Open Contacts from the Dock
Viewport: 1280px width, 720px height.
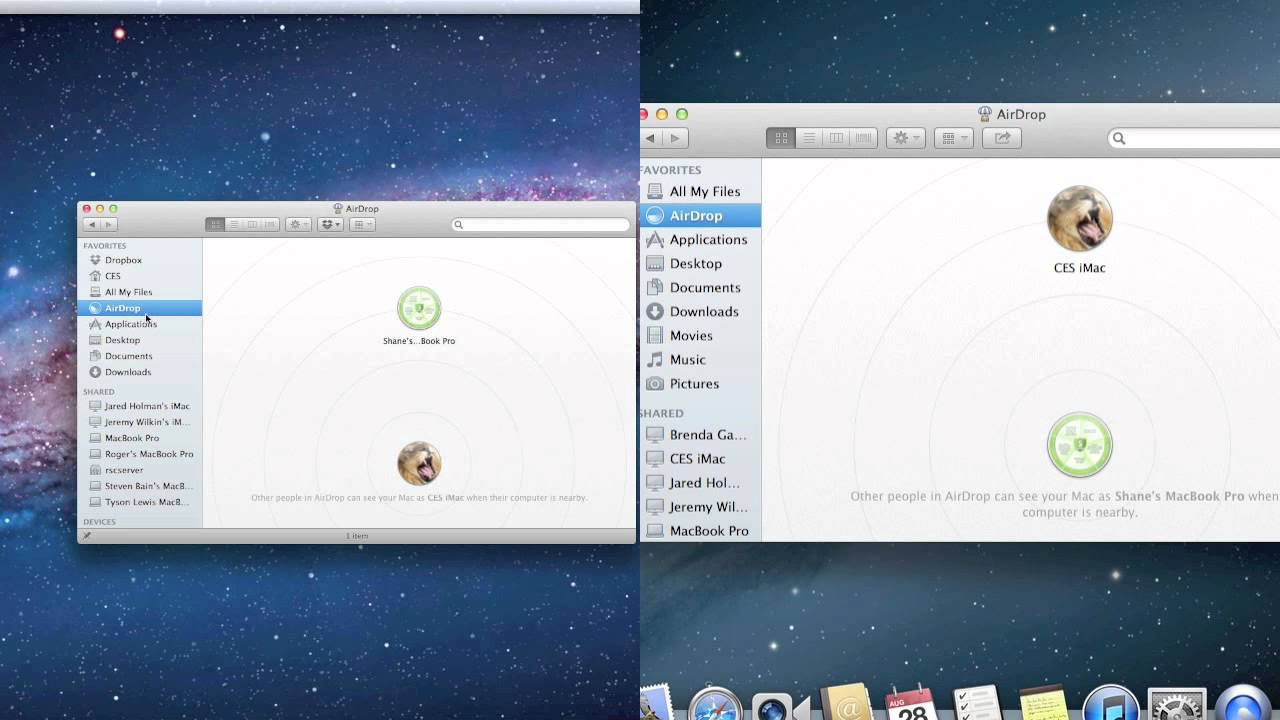pyautogui.click(x=847, y=703)
